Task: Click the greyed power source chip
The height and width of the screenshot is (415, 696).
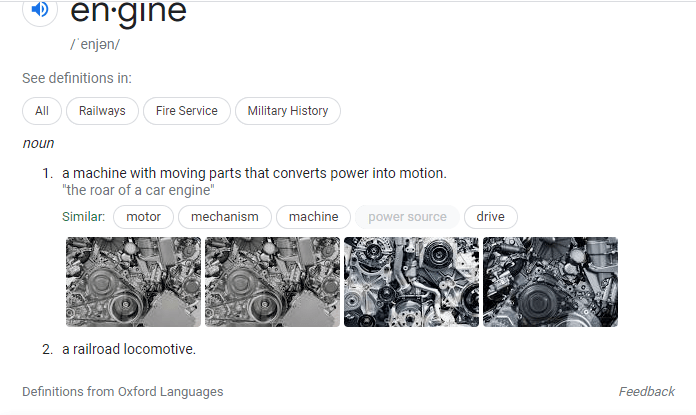Action: coord(407,217)
